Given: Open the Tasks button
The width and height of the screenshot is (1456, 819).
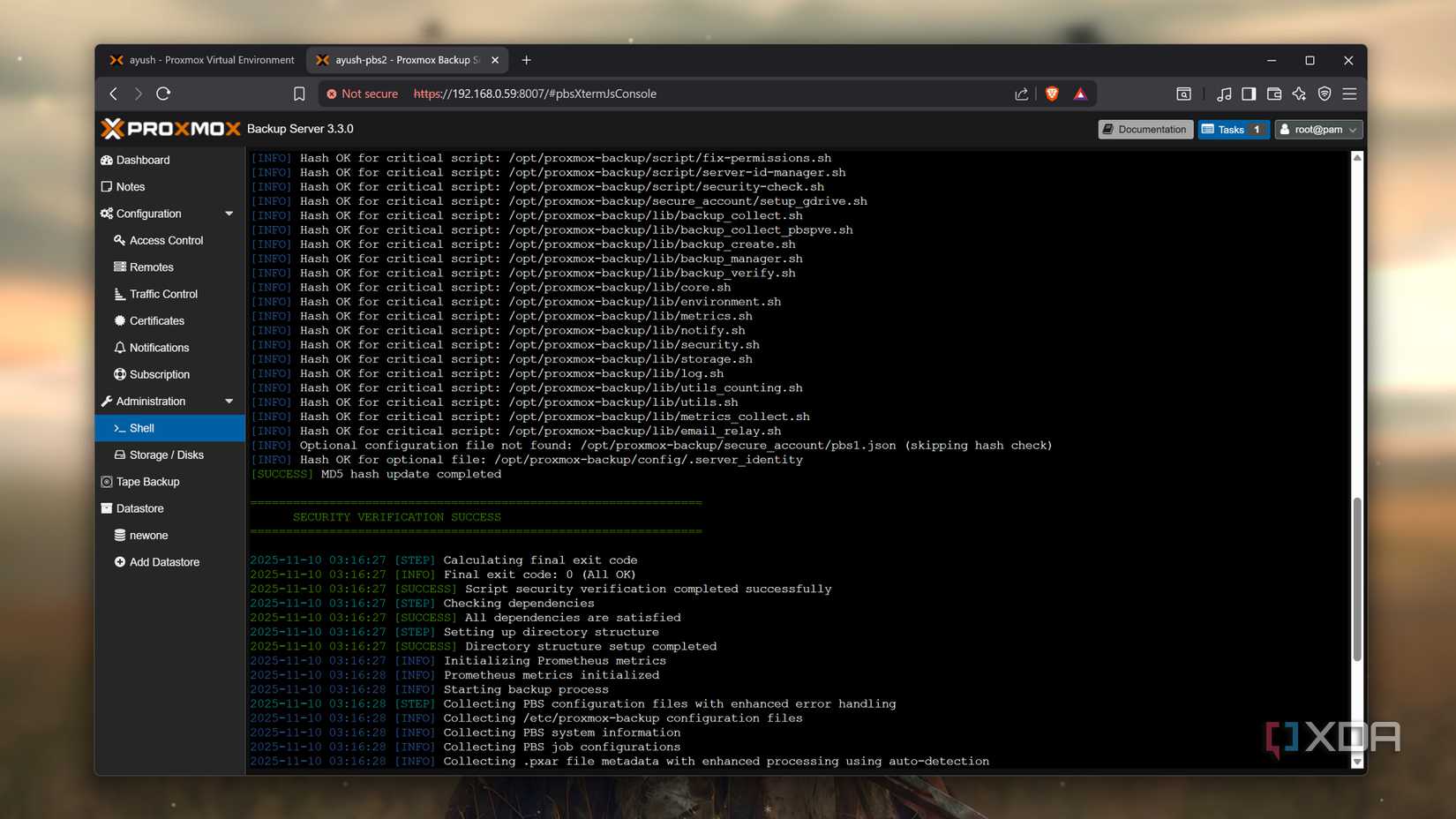Looking at the screenshot, I should click(1233, 130).
